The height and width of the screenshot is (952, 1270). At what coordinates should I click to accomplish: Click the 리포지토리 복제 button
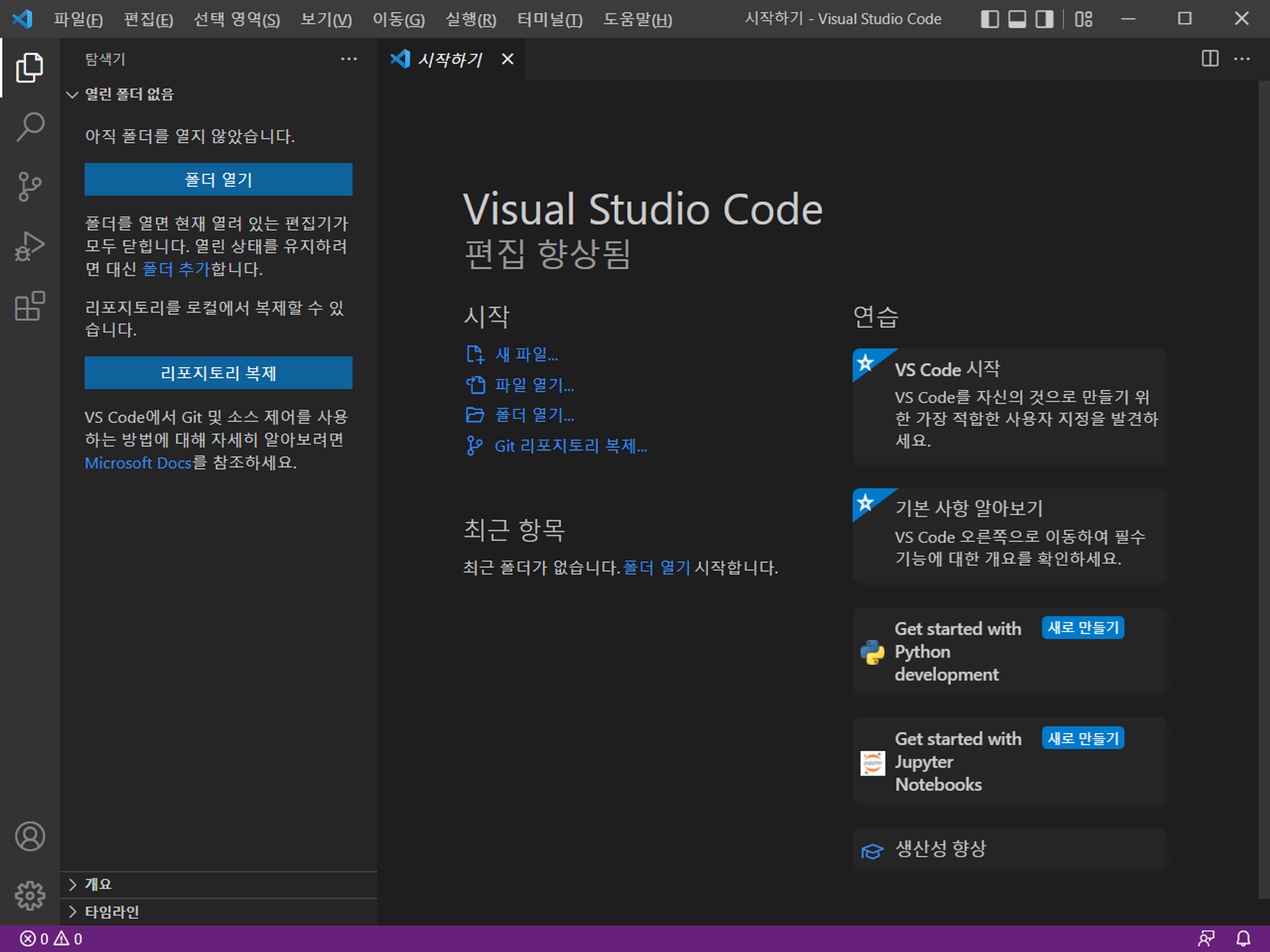tap(218, 373)
